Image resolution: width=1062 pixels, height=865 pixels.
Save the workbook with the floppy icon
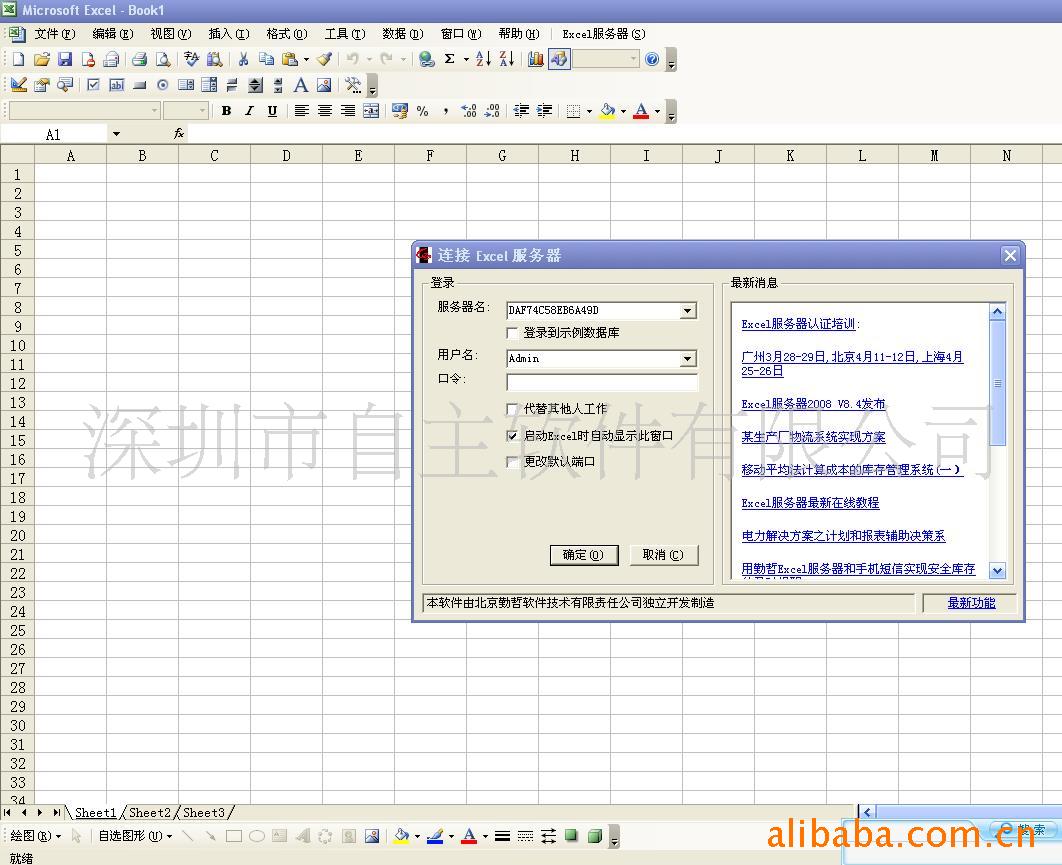(65, 60)
